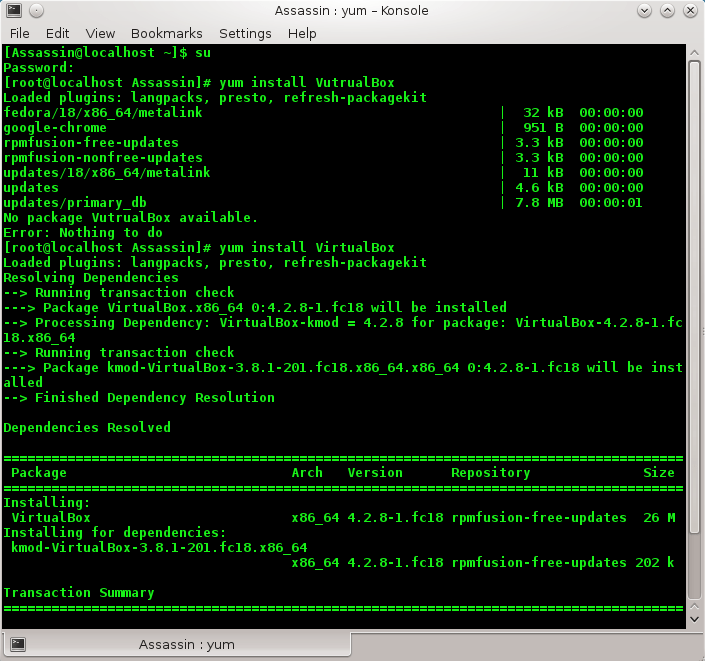Click the 'Dependencies Resolved' line
Image resolution: width=705 pixels, height=661 pixels.
pyautogui.click(x=87, y=428)
